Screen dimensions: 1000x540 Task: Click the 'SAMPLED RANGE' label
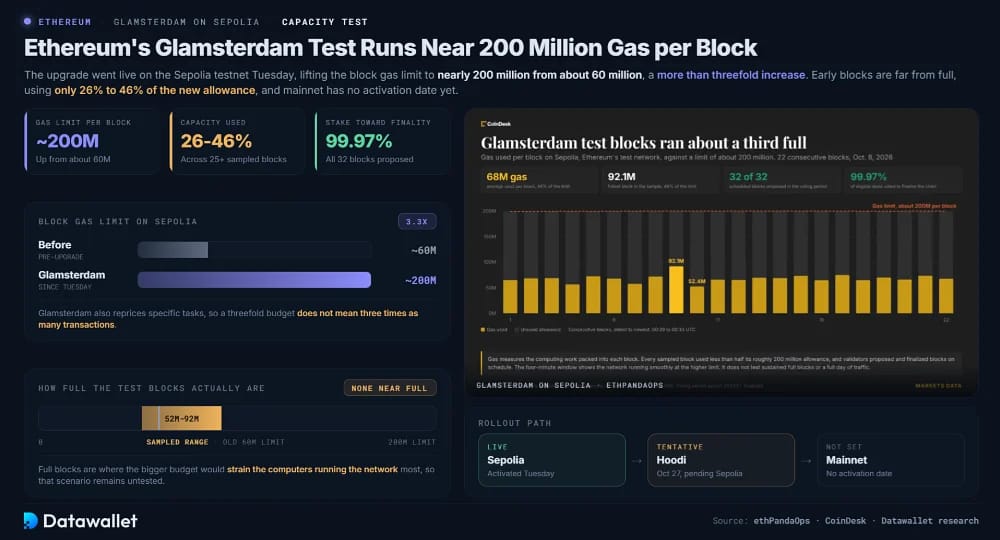click(177, 442)
